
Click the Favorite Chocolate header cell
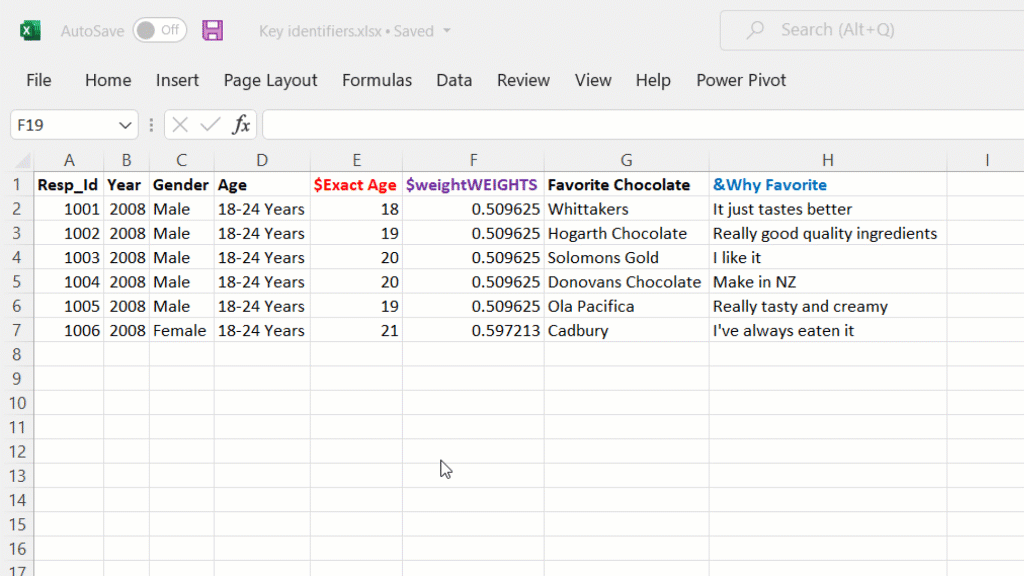pyautogui.click(x=626, y=185)
